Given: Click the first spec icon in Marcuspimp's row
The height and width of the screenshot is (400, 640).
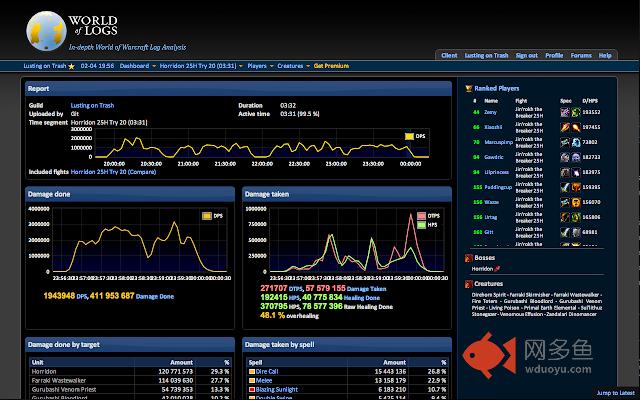Looking at the screenshot, I should click(565, 142).
